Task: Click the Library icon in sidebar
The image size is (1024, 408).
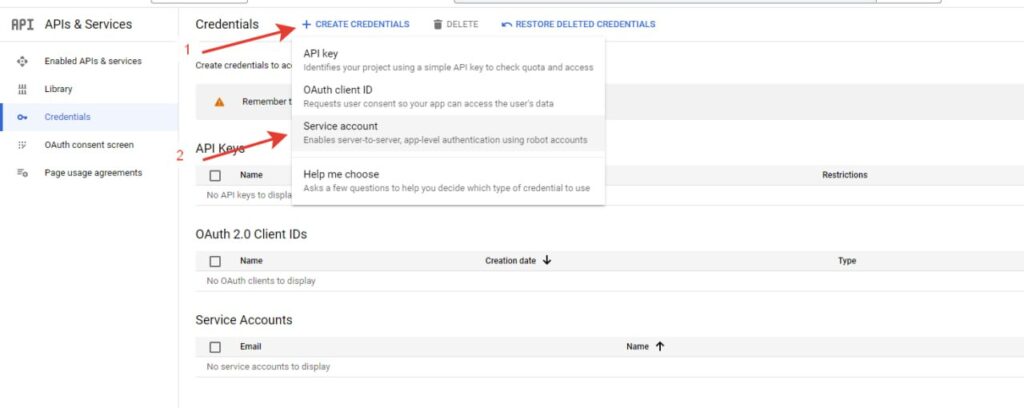Action: click(22, 89)
